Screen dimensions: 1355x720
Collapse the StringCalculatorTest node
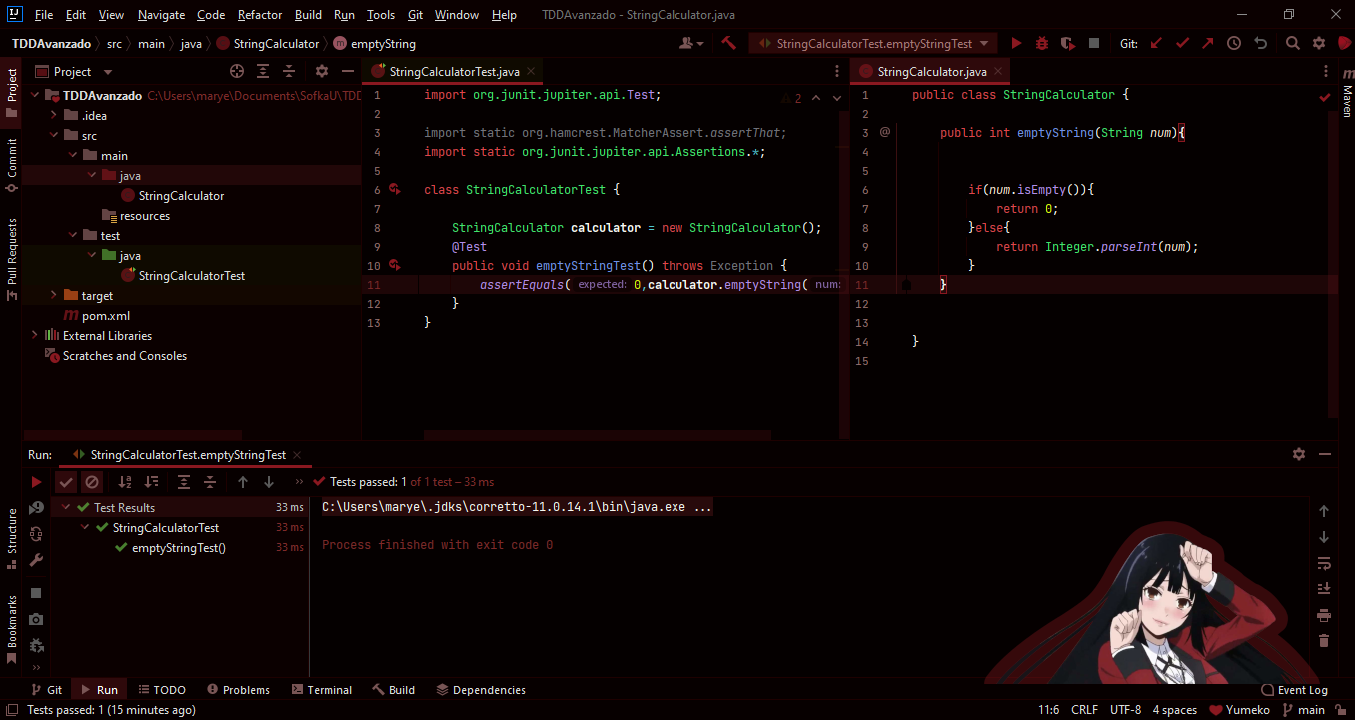pyautogui.click(x=84, y=527)
